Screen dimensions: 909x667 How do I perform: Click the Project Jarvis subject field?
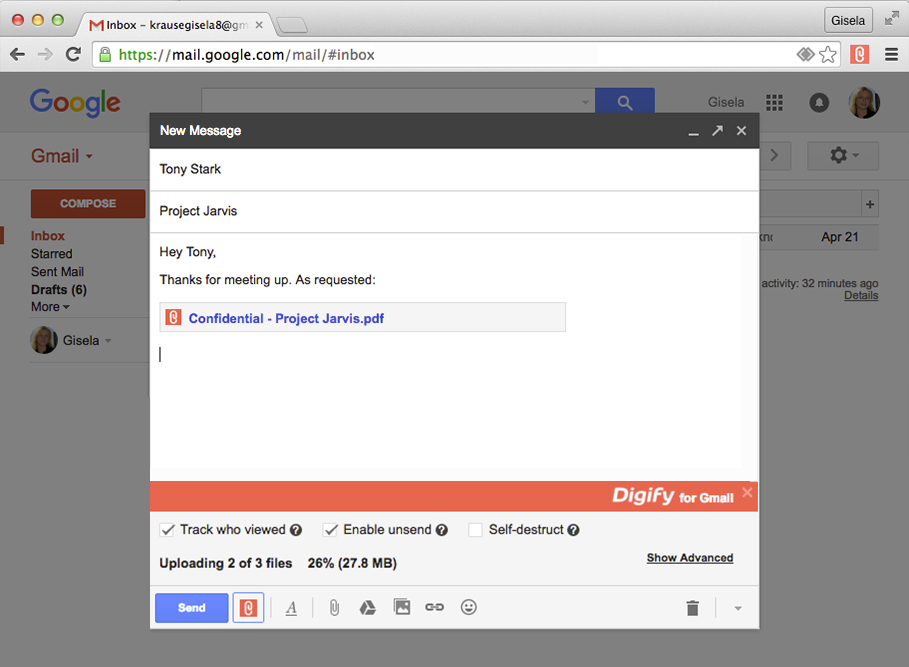(x=454, y=211)
